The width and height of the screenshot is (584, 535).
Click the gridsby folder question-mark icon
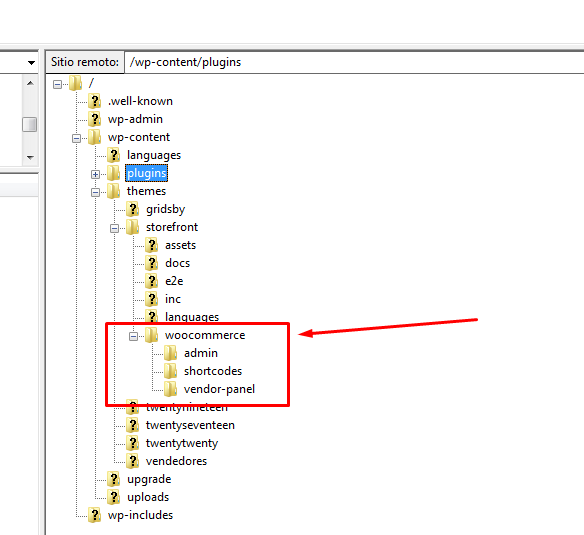click(x=133, y=209)
